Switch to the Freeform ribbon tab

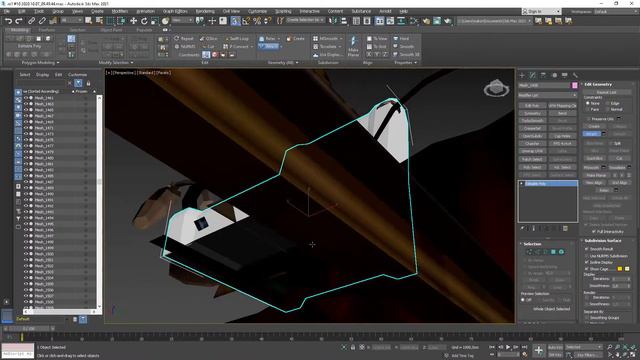(x=47, y=30)
